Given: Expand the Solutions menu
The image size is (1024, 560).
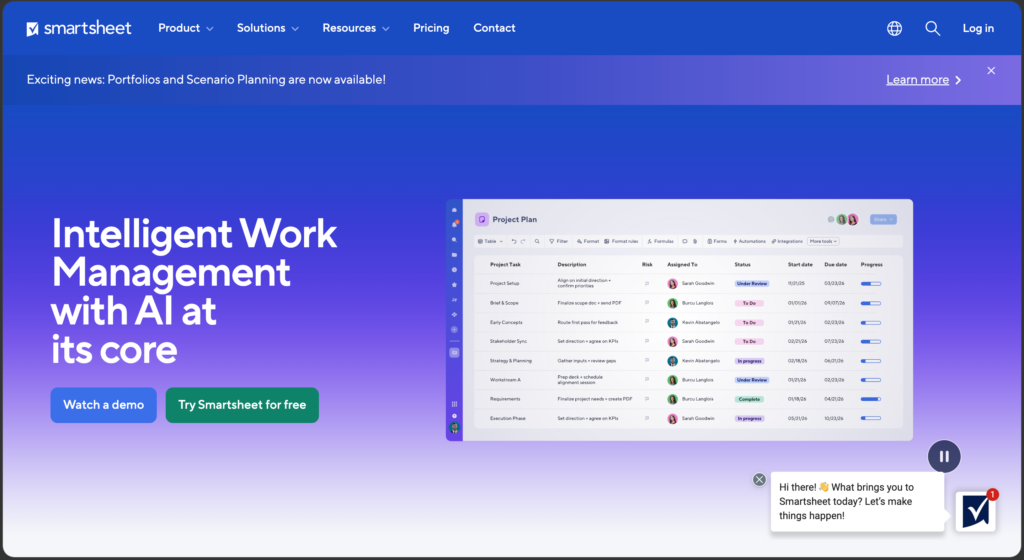Looking at the screenshot, I should pyautogui.click(x=268, y=28).
